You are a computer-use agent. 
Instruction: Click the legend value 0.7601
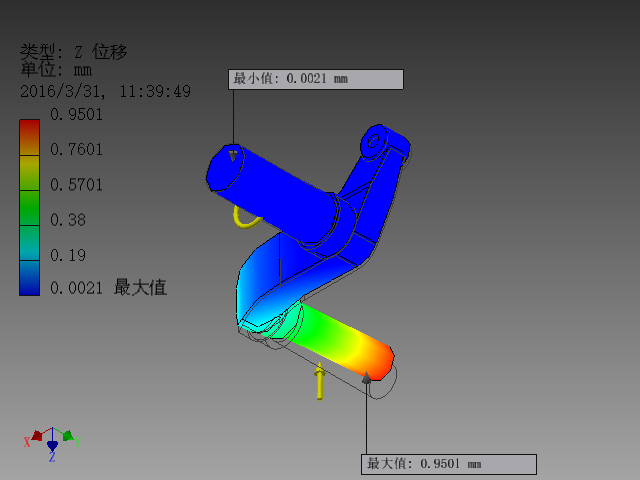76,149
